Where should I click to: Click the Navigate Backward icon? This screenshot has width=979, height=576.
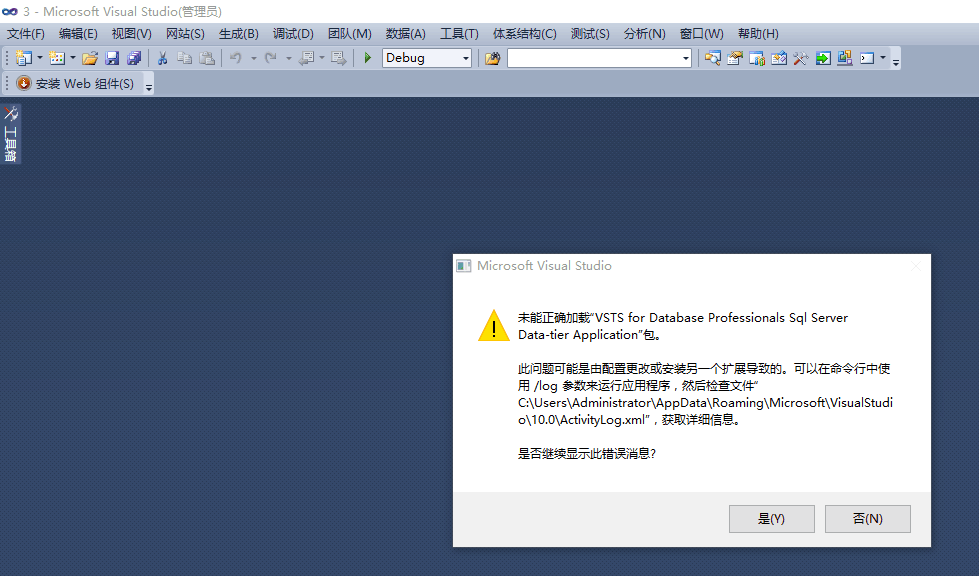click(307, 58)
